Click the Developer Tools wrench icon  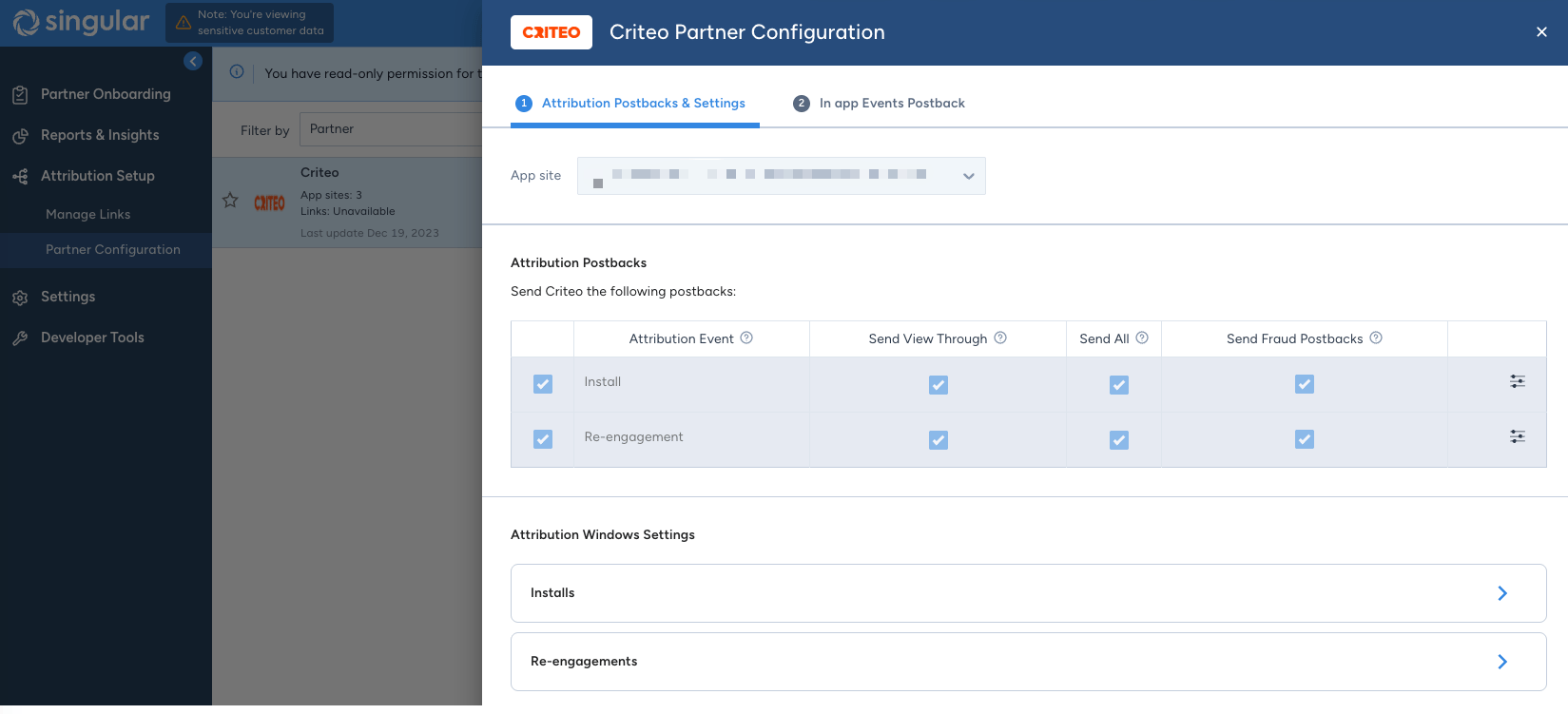tap(20, 338)
